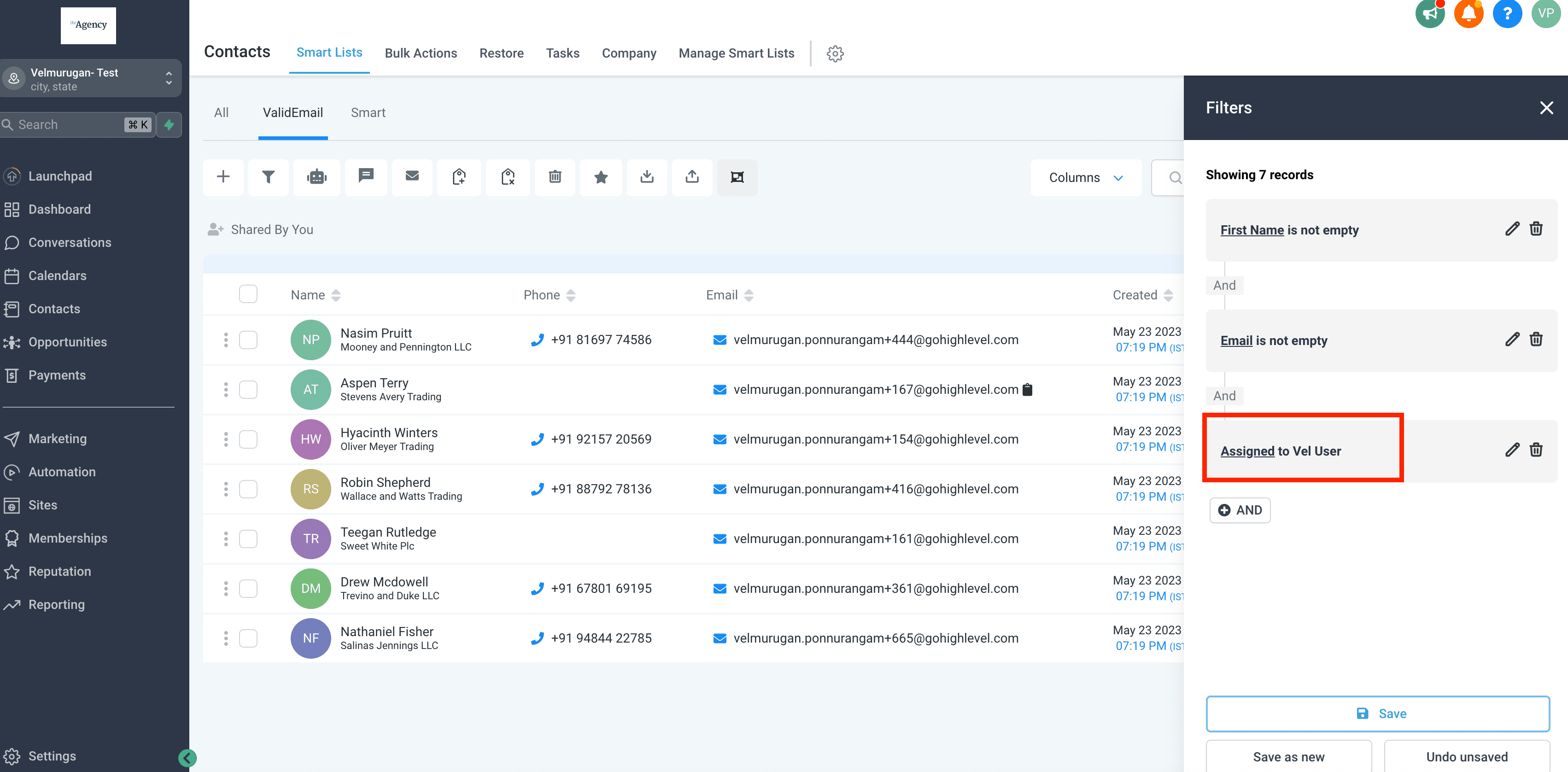Expand the Velmurugan- Test account switcher
Screen dimensions: 1568x772
pos(91,79)
